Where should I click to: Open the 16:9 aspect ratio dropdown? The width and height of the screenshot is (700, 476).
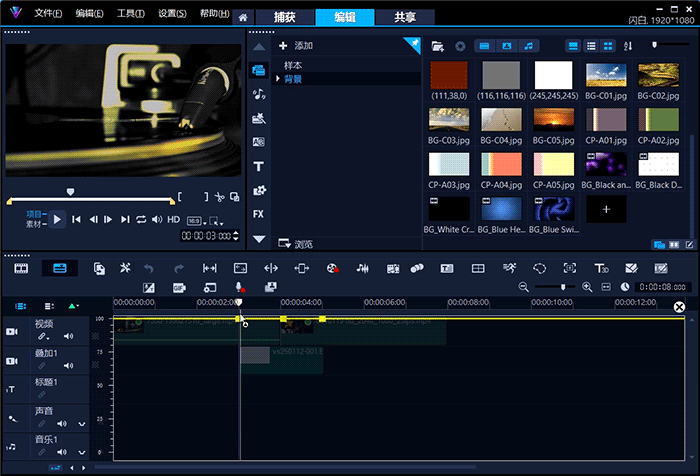pyautogui.click(x=196, y=221)
